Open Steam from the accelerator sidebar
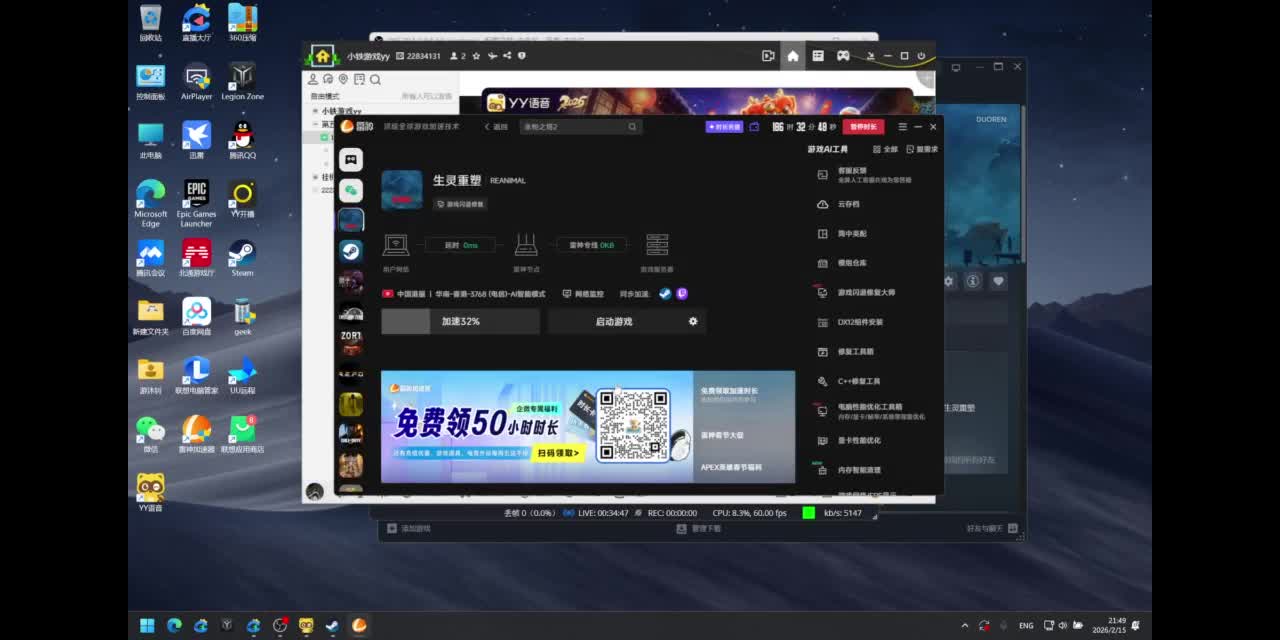This screenshot has height=640, width=1280. point(350,250)
